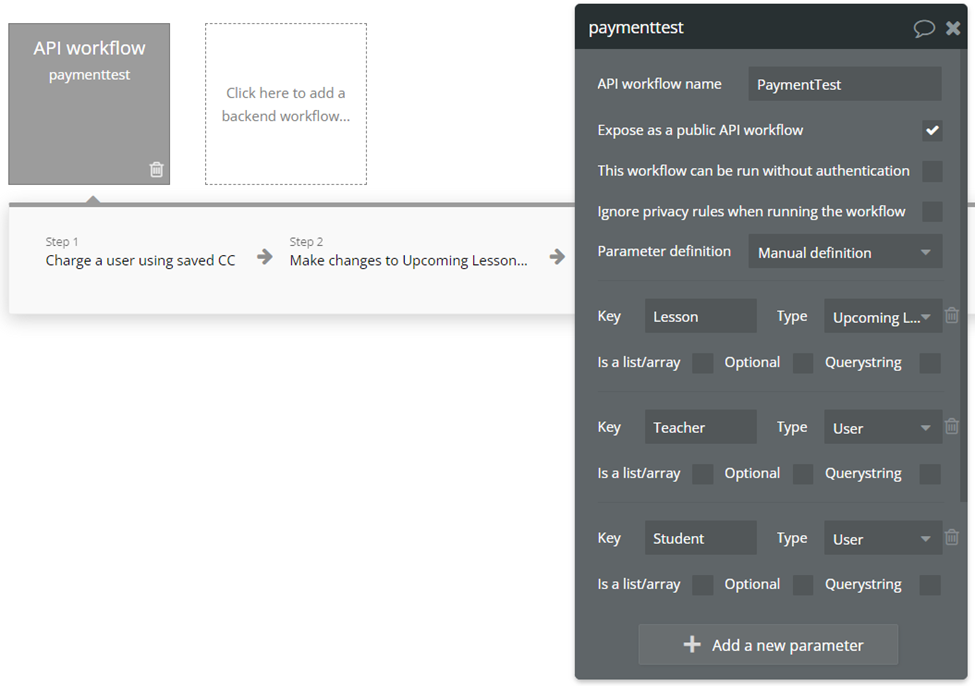The width and height of the screenshot is (975, 686).
Task: Select the API workflow paymenttest block
Action: pos(89,104)
